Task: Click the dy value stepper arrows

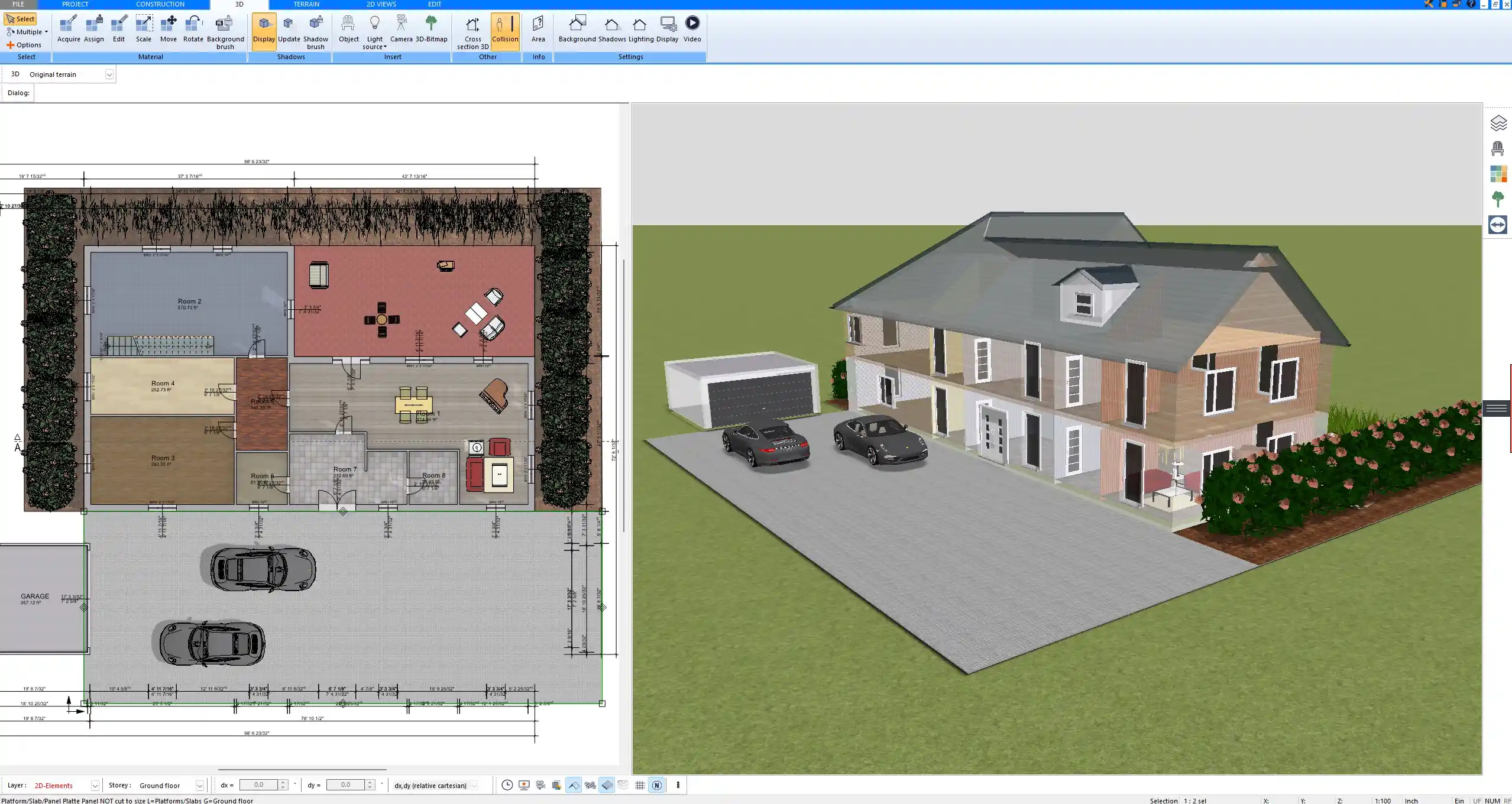Action: click(x=370, y=785)
